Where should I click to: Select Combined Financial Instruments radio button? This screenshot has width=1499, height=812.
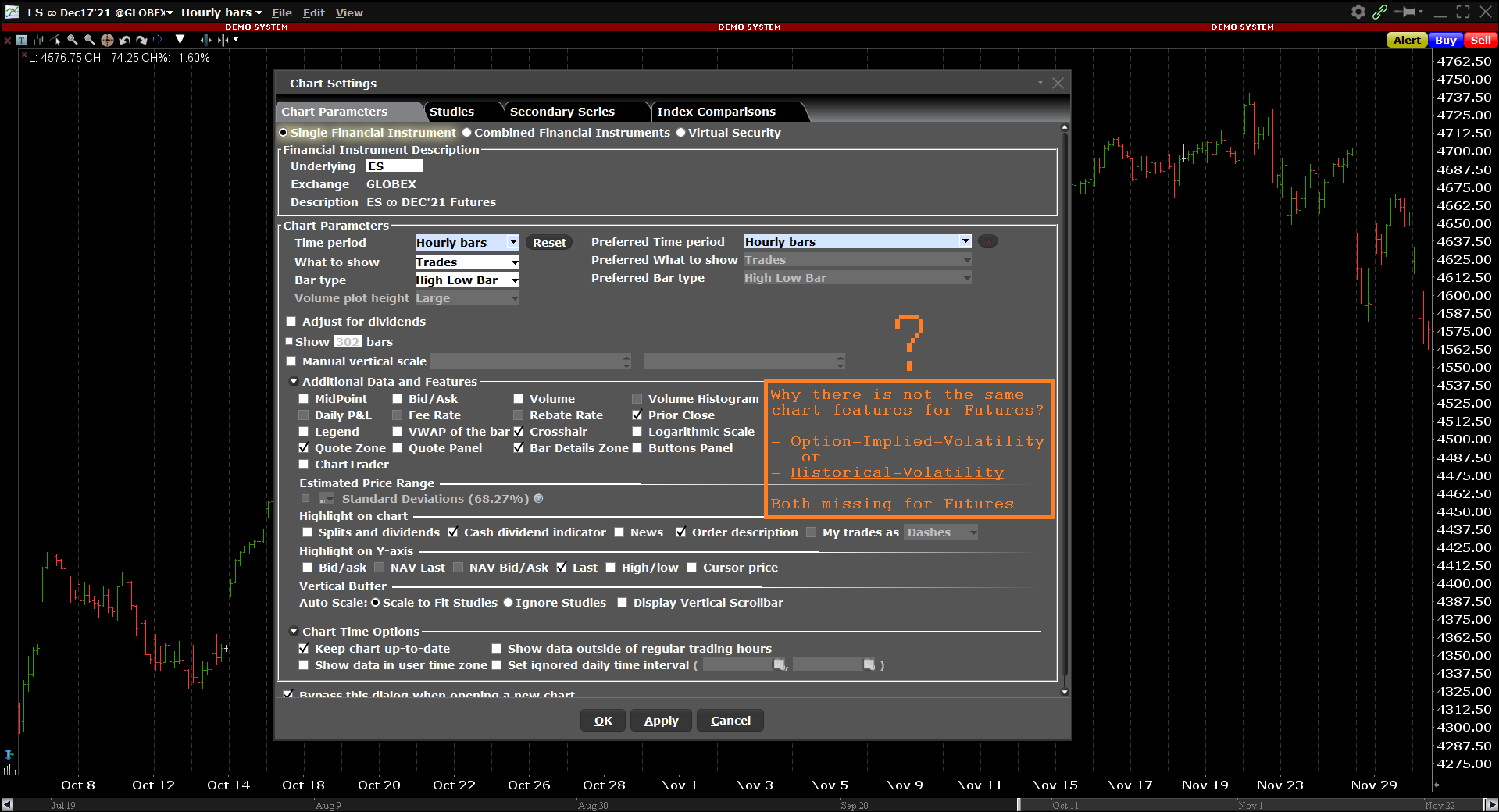tap(466, 132)
